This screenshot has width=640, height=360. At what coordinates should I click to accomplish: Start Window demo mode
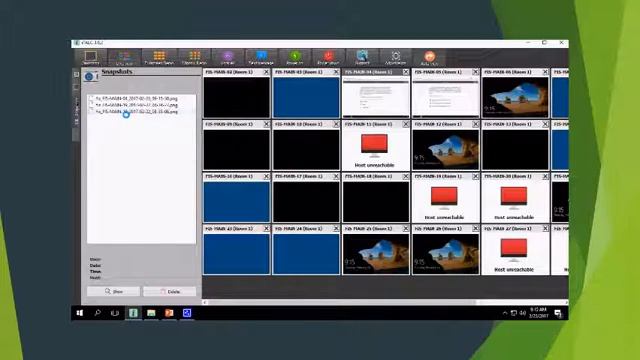tap(194, 58)
